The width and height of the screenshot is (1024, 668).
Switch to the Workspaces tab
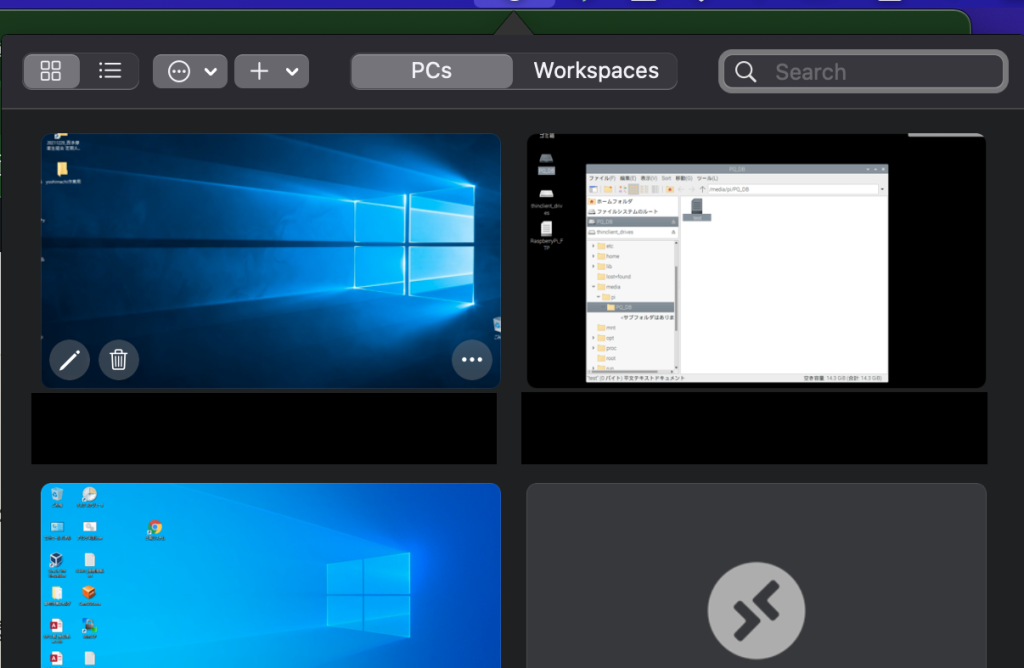click(596, 71)
